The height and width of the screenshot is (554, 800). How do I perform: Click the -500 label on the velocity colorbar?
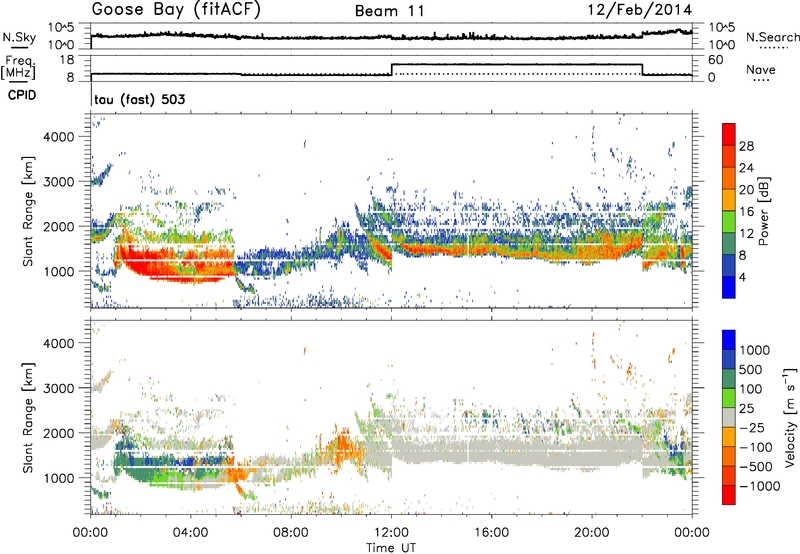click(755, 467)
